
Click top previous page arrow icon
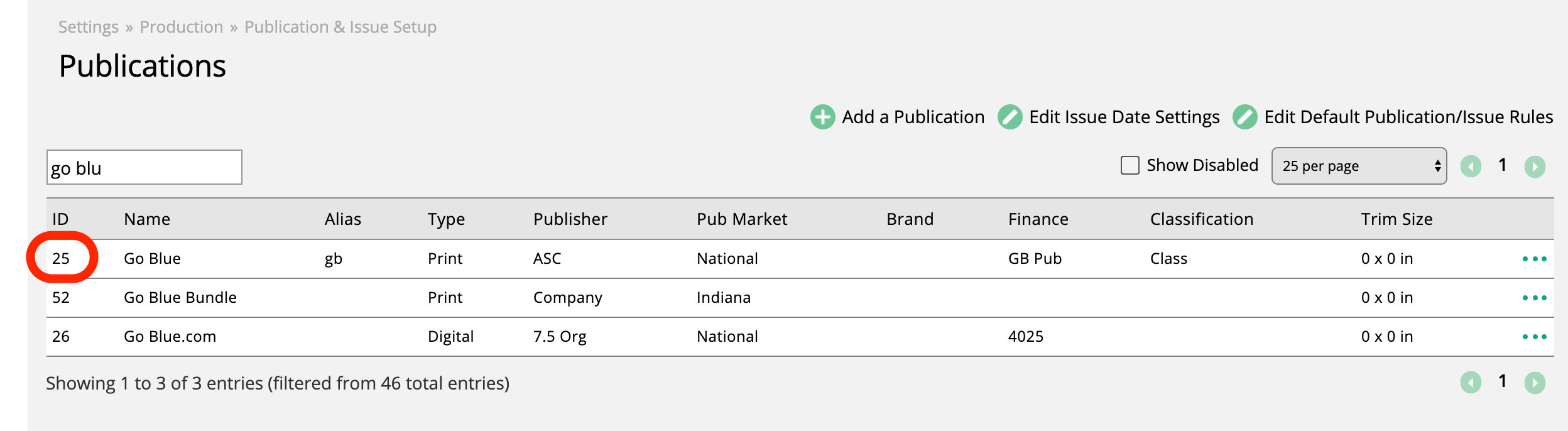pos(1471,166)
